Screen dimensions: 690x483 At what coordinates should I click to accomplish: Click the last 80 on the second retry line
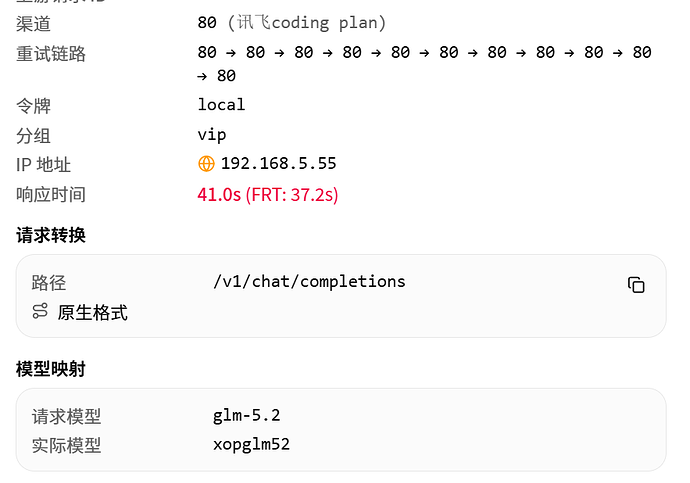tap(226, 76)
